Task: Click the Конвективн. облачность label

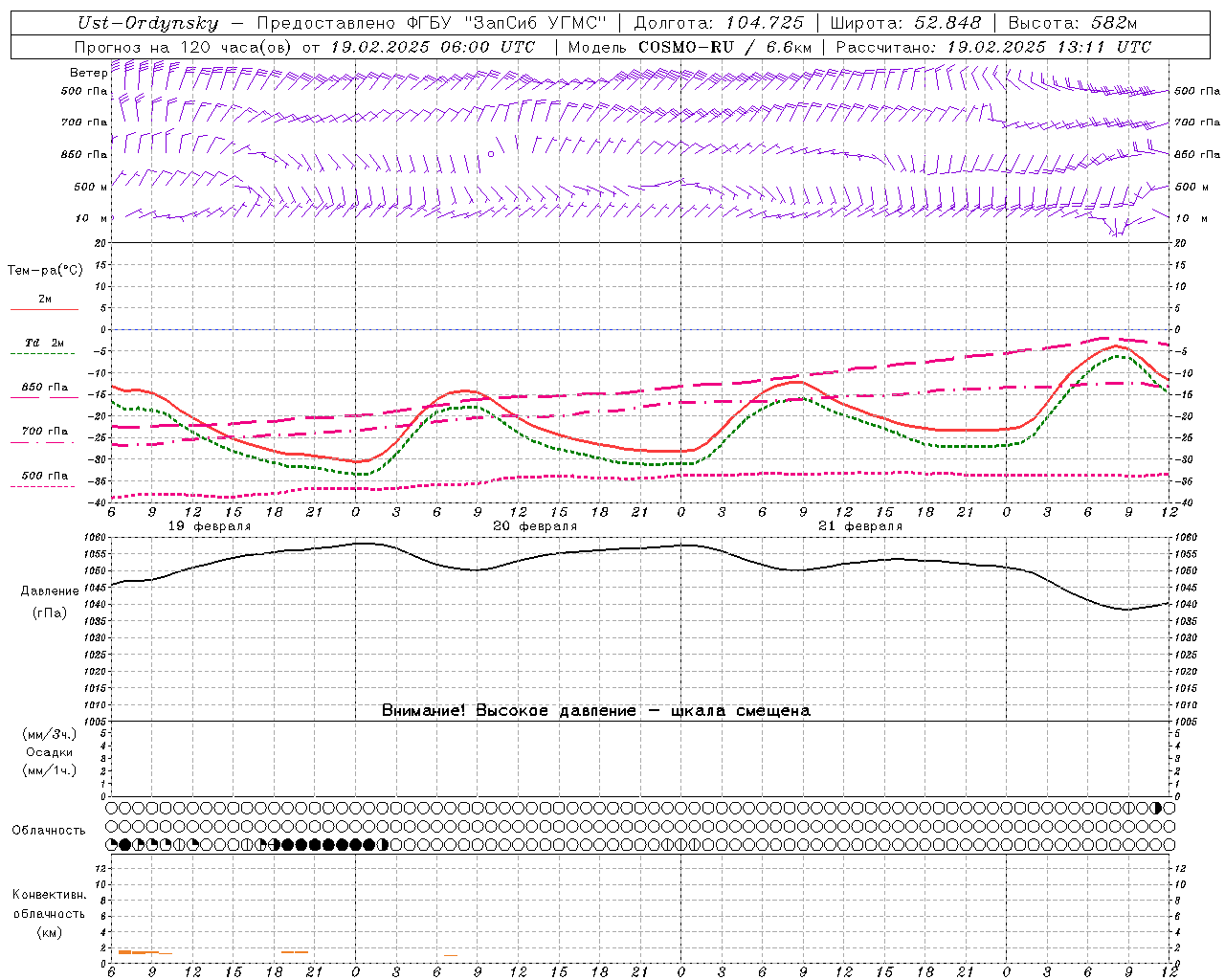Action: (49, 904)
